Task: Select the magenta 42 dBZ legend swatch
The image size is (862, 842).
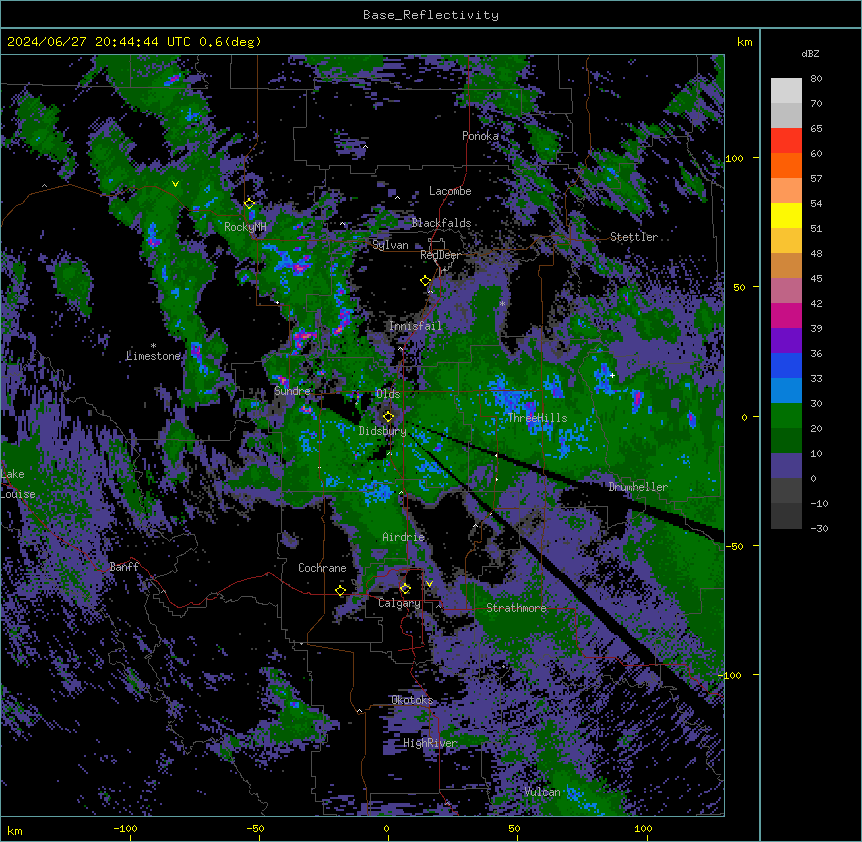Action: (x=786, y=315)
